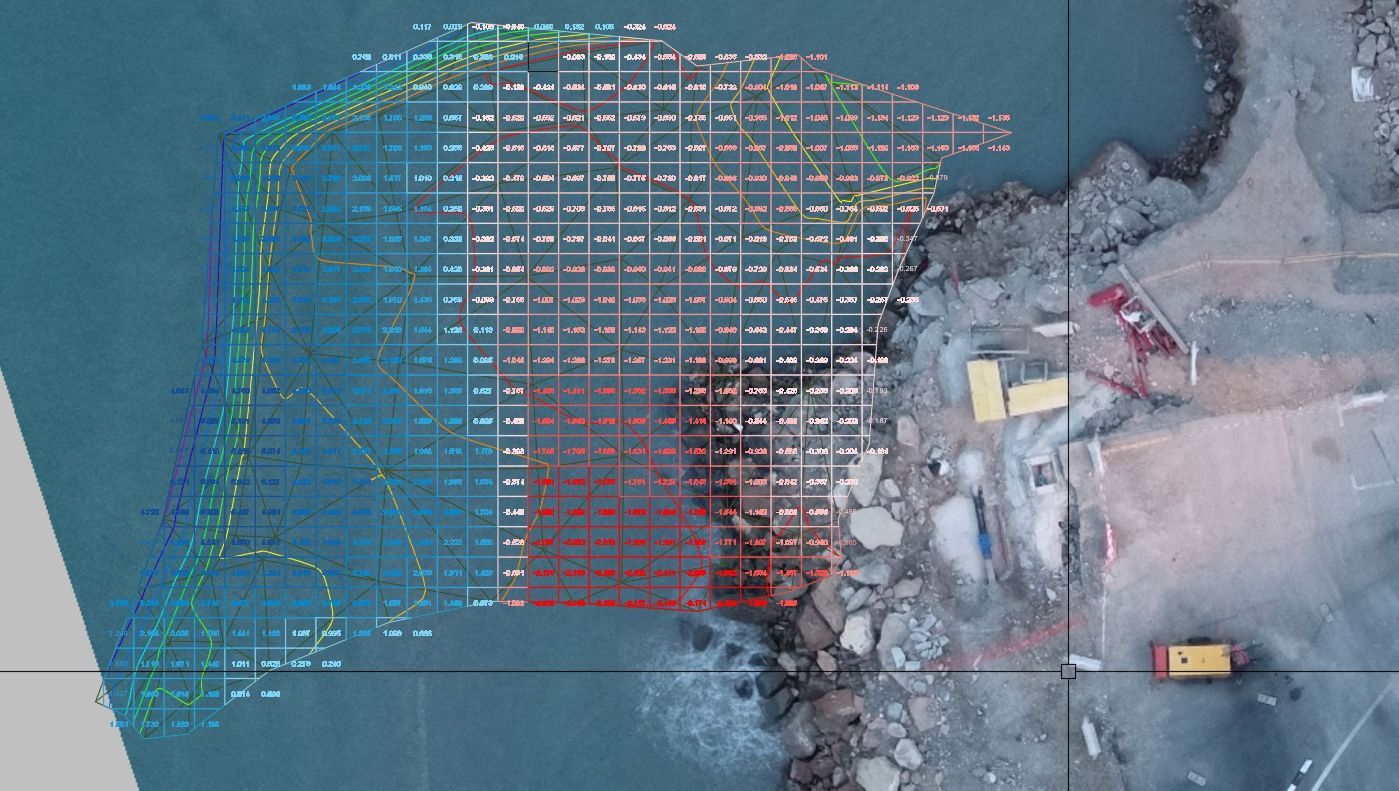
Task: Click the crosshair pickbox square
Action: 1068,671
